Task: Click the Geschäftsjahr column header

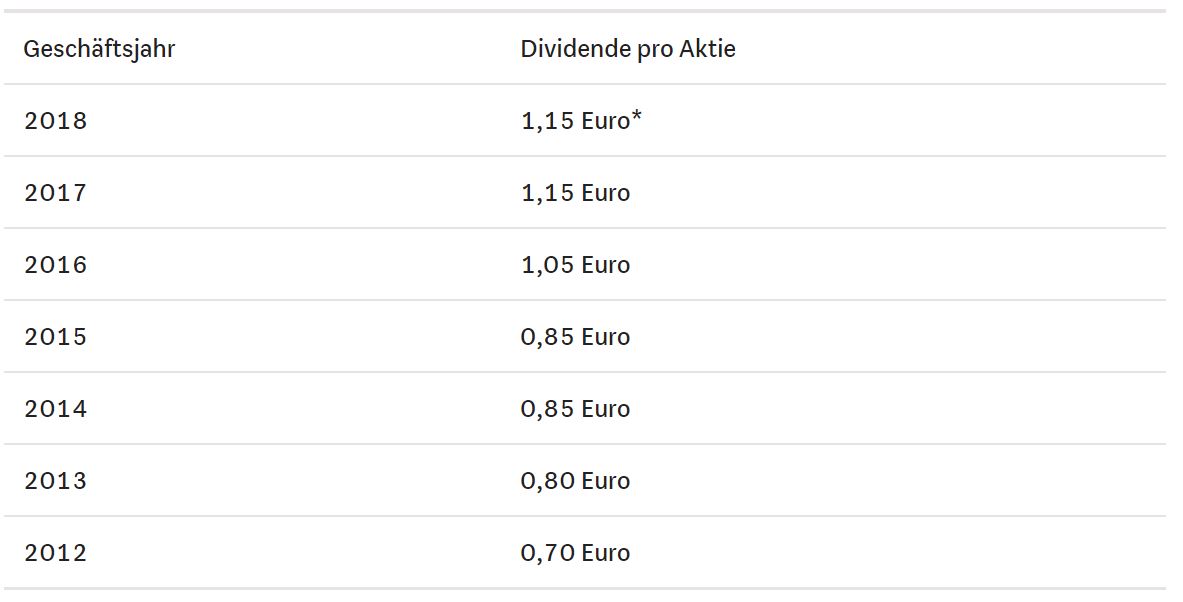Action: [99, 49]
